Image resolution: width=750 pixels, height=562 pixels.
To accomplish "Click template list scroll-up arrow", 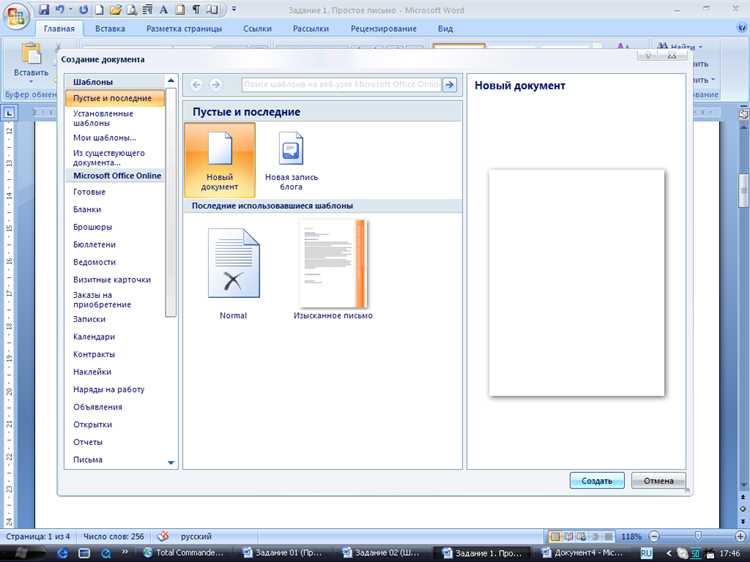I will [x=171, y=81].
